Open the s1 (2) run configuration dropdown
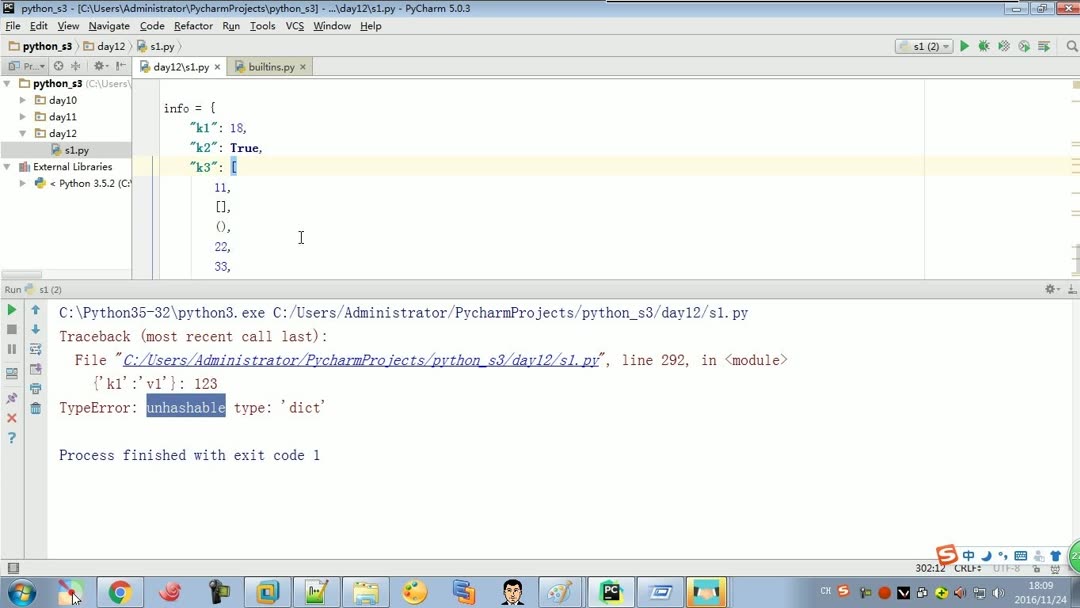This screenshot has height=608, width=1080. pyautogui.click(x=946, y=46)
